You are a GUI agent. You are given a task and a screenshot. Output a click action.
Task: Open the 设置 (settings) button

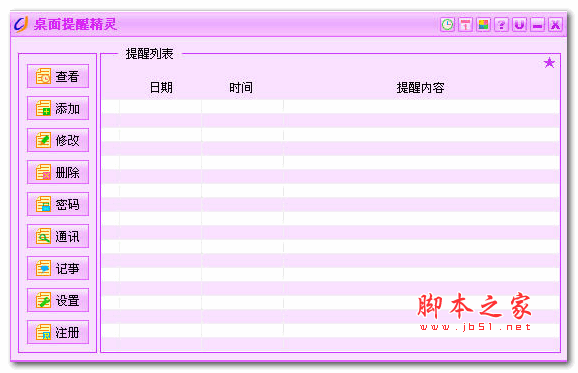click(58, 300)
